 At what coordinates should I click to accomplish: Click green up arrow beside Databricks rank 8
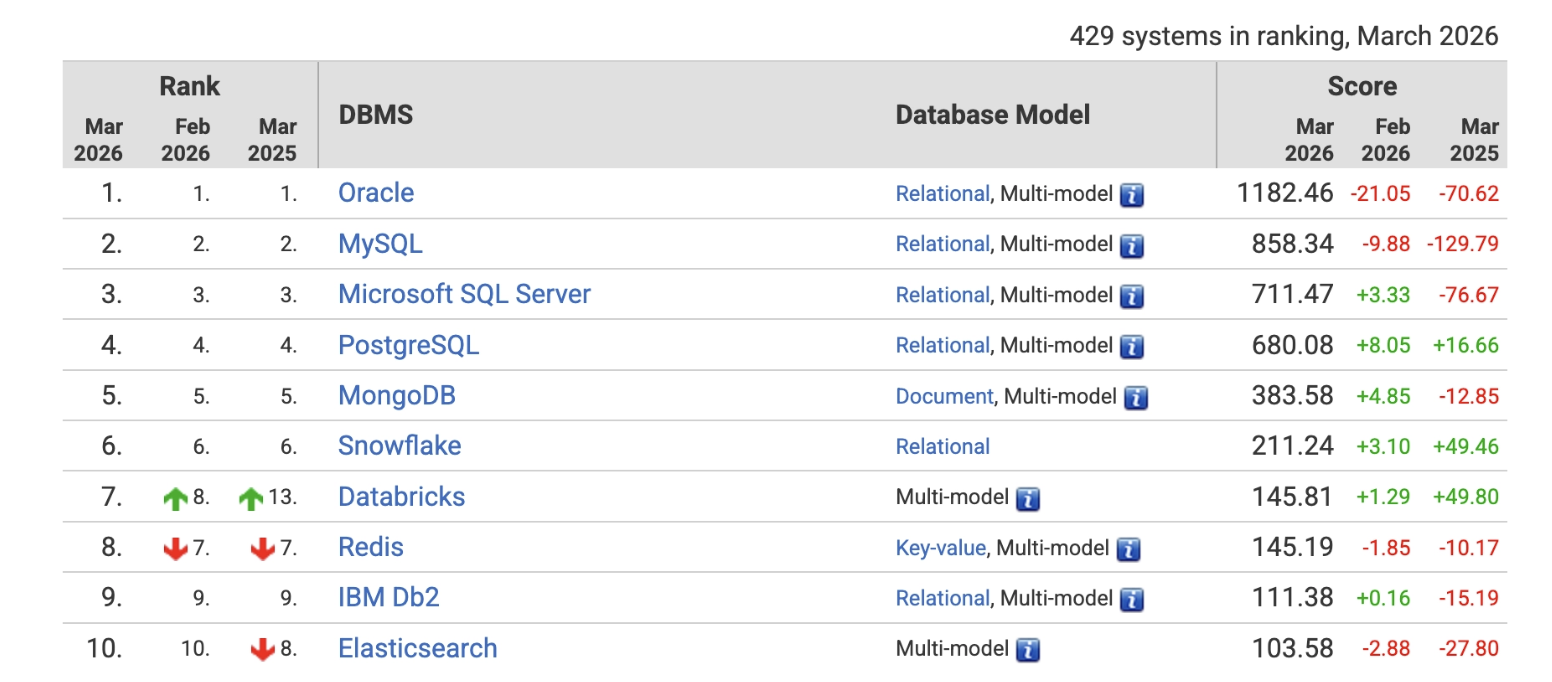[x=176, y=498]
